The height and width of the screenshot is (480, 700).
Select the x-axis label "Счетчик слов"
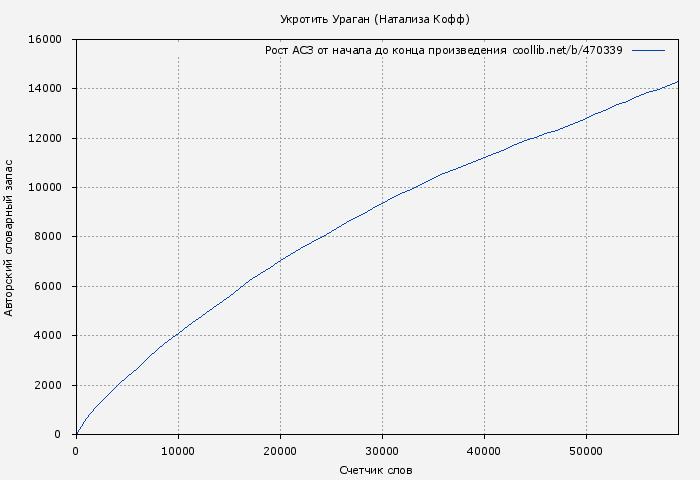click(376, 470)
